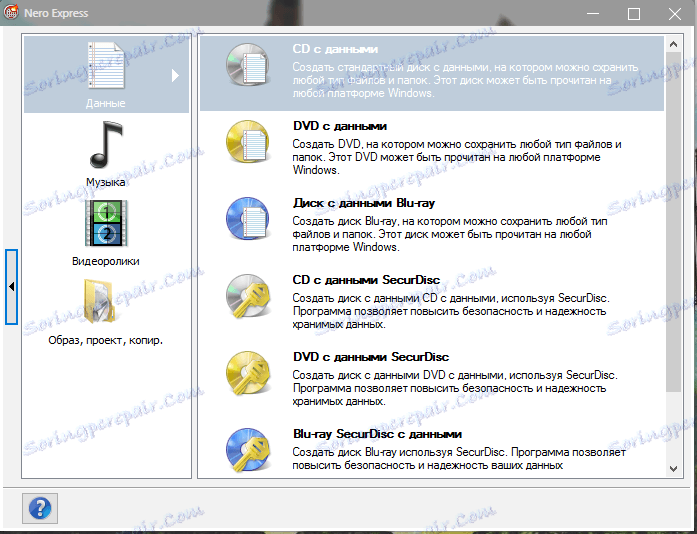Switch to the Видеоролики category label
The image size is (697, 534).
[106, 261]
